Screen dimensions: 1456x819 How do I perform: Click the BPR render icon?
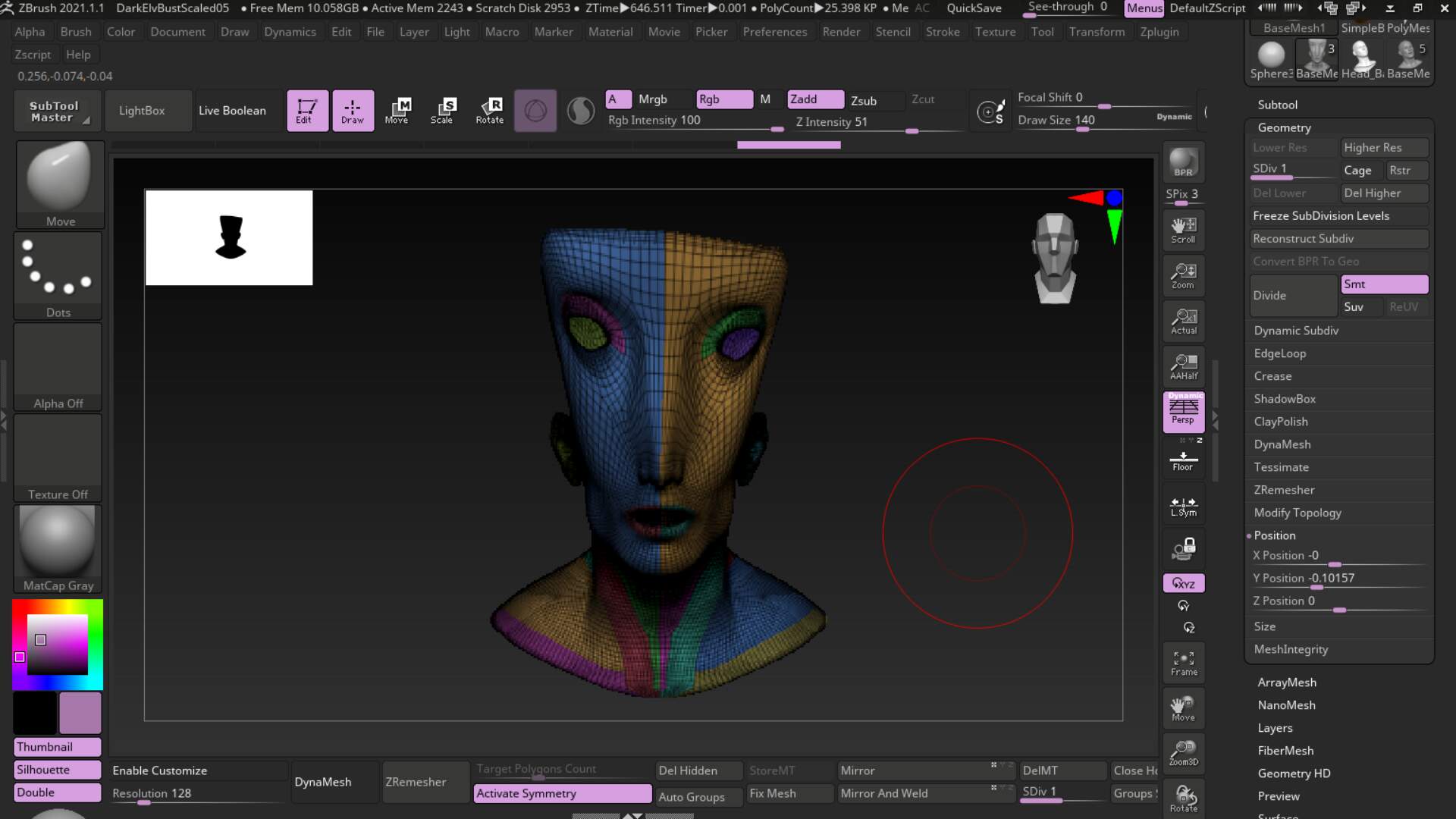[1183, 162]
